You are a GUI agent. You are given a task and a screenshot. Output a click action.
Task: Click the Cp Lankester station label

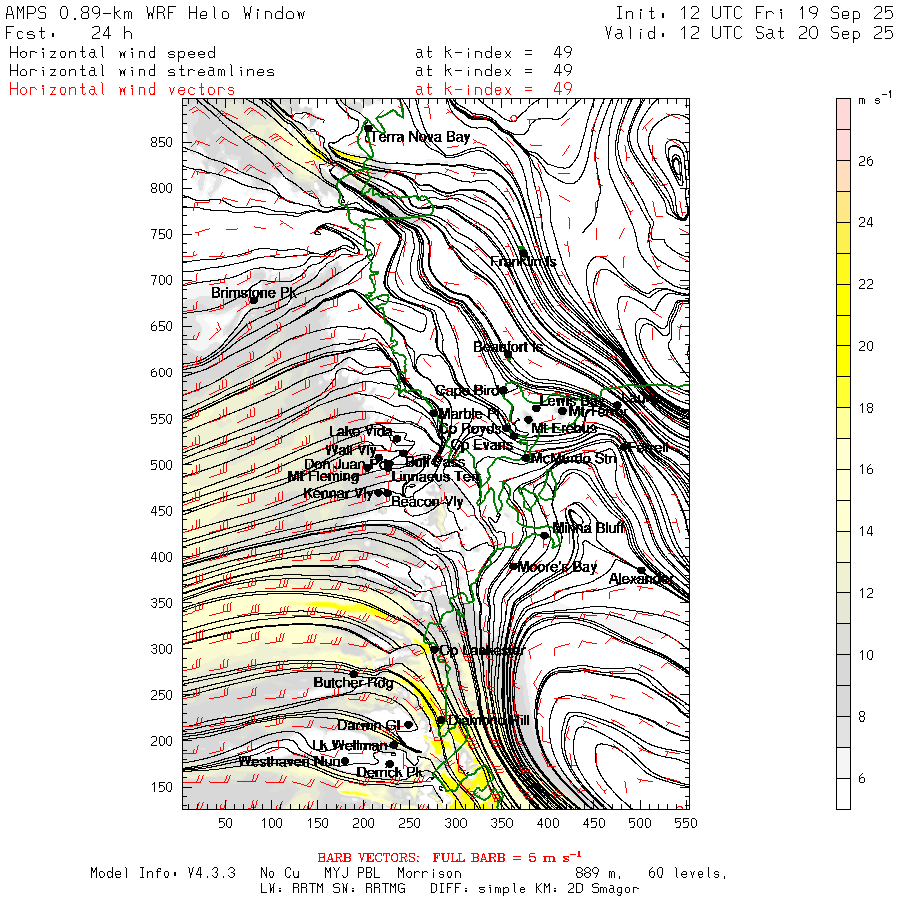[x=482, y=650]
